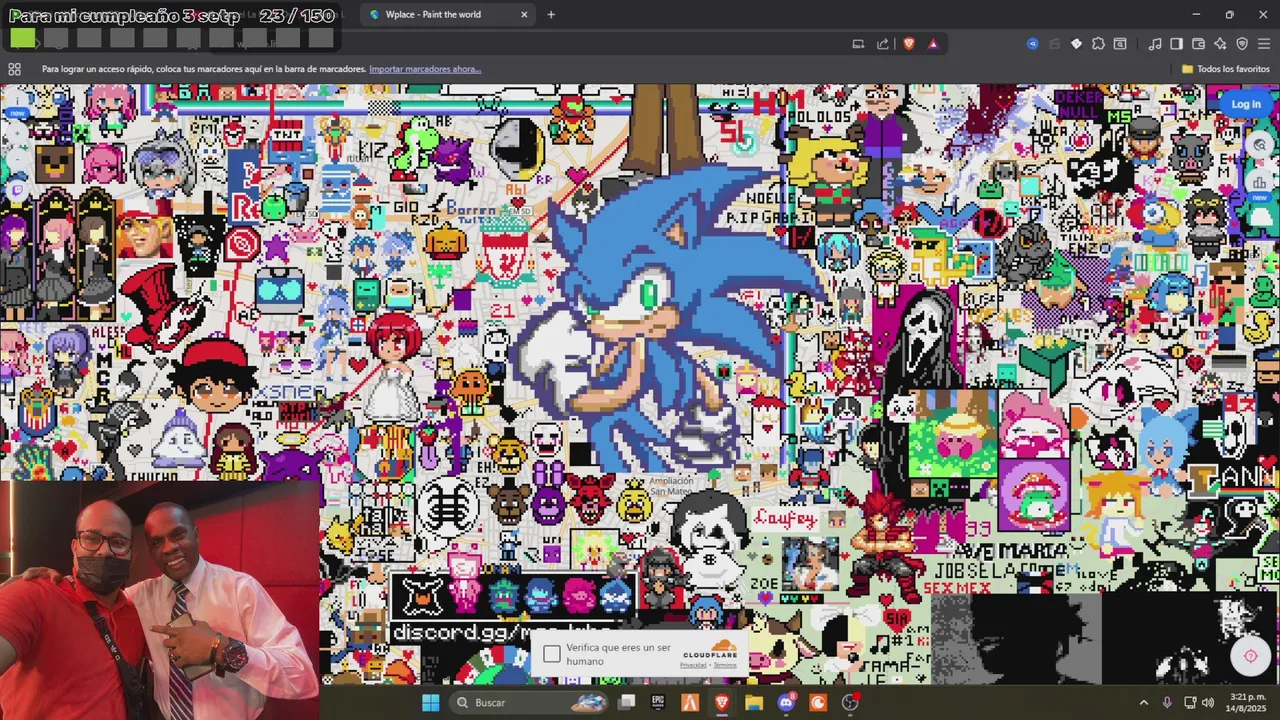Open Task View on the taskbar

626,702
